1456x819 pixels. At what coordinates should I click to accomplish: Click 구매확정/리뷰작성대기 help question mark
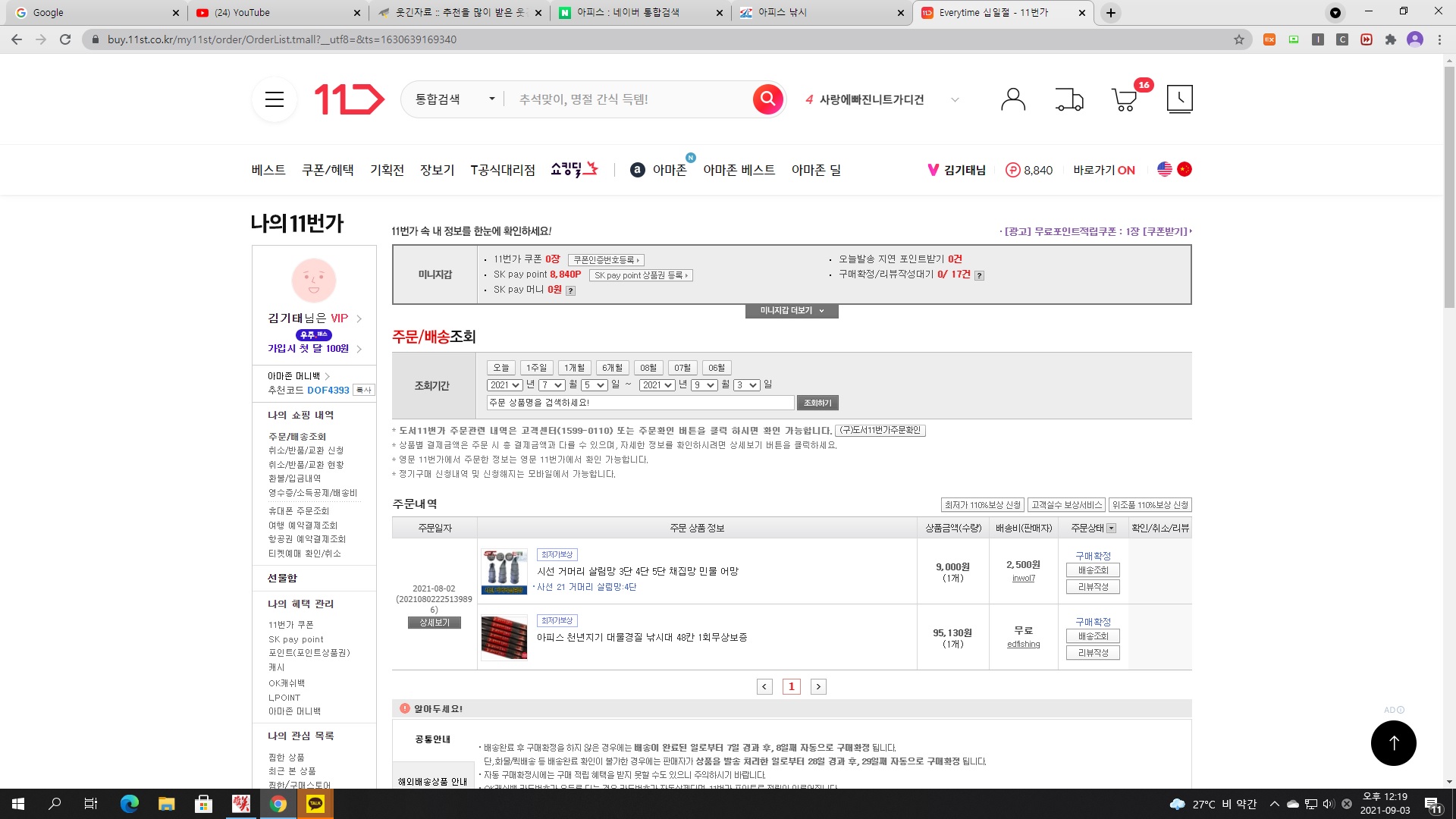coord(979,275)
